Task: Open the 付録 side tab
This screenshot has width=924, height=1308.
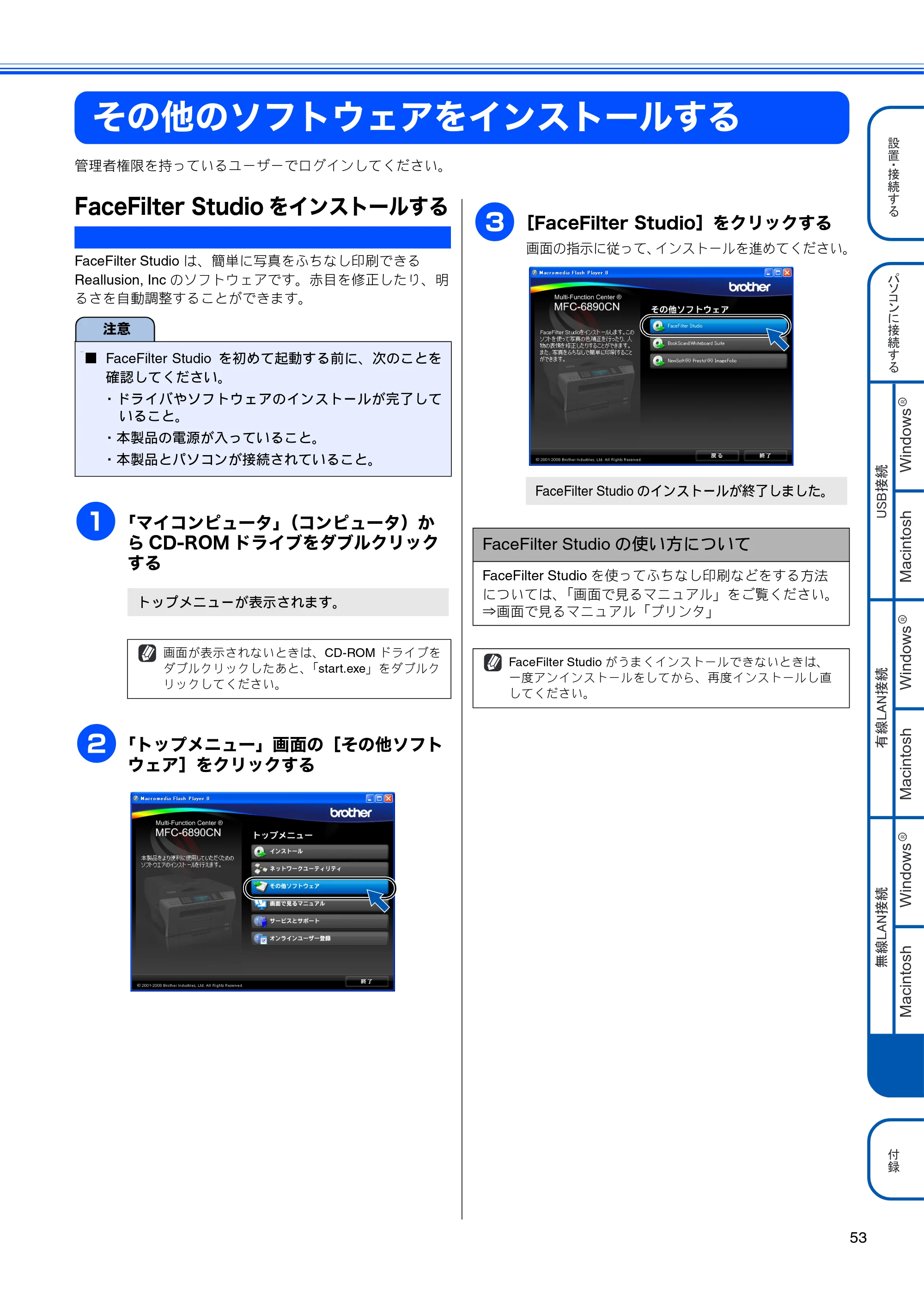Action: 896,1160
